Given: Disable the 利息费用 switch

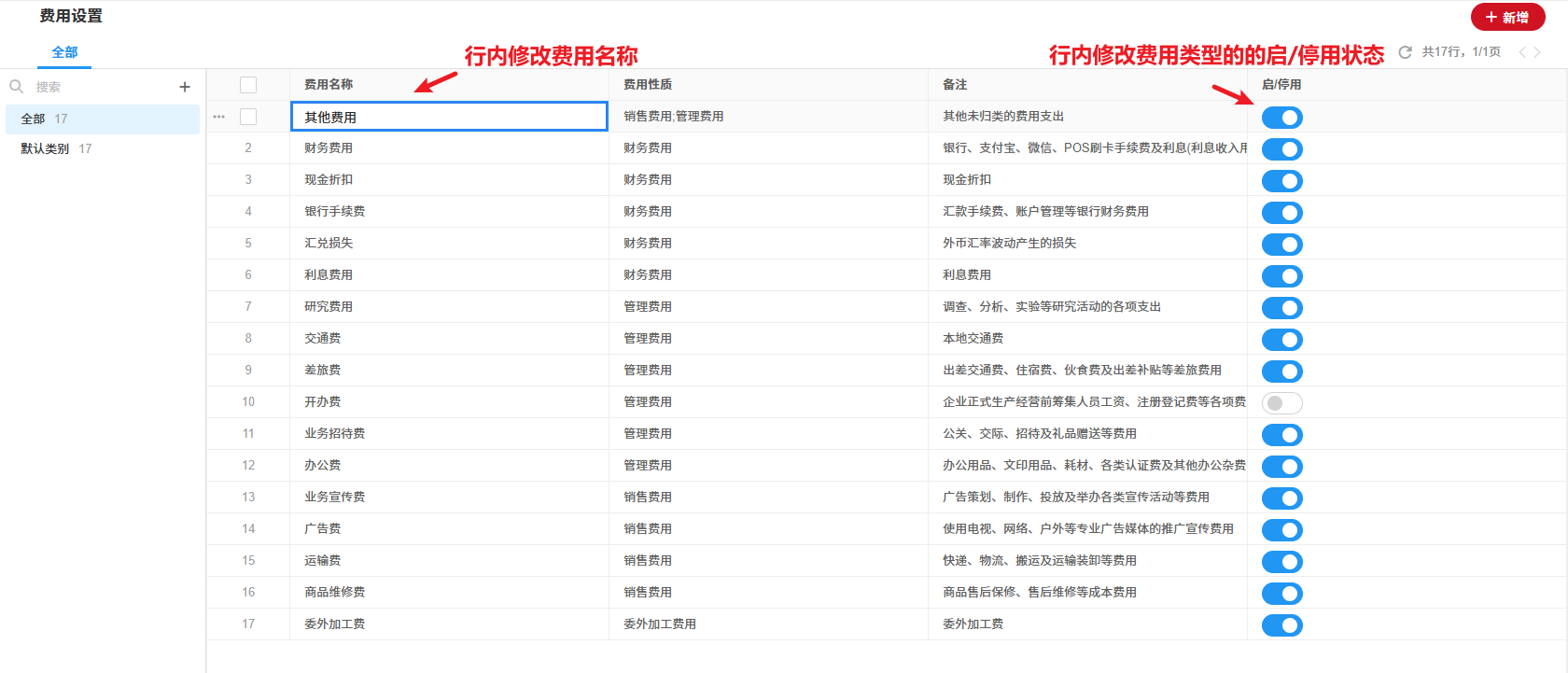Looking at the screenshot, I should tap(1282, 276).
